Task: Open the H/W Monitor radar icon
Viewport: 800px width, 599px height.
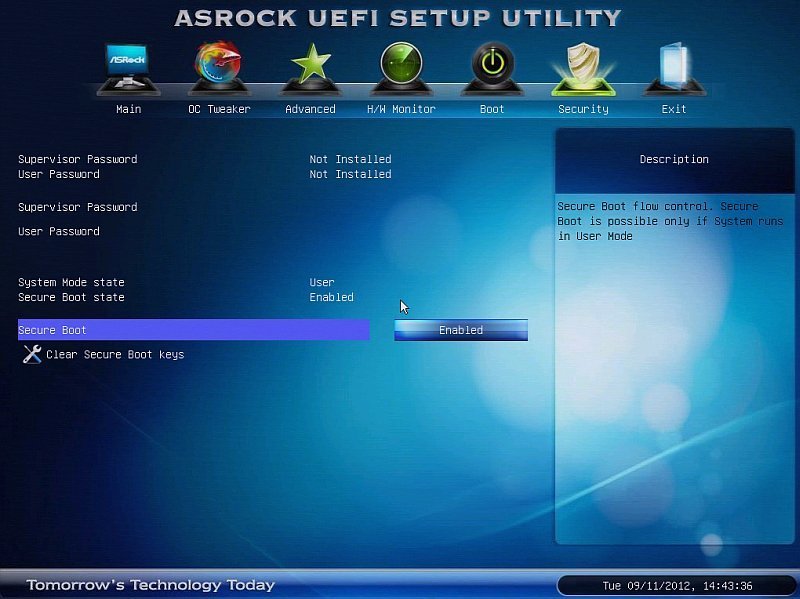Action: 401,69
